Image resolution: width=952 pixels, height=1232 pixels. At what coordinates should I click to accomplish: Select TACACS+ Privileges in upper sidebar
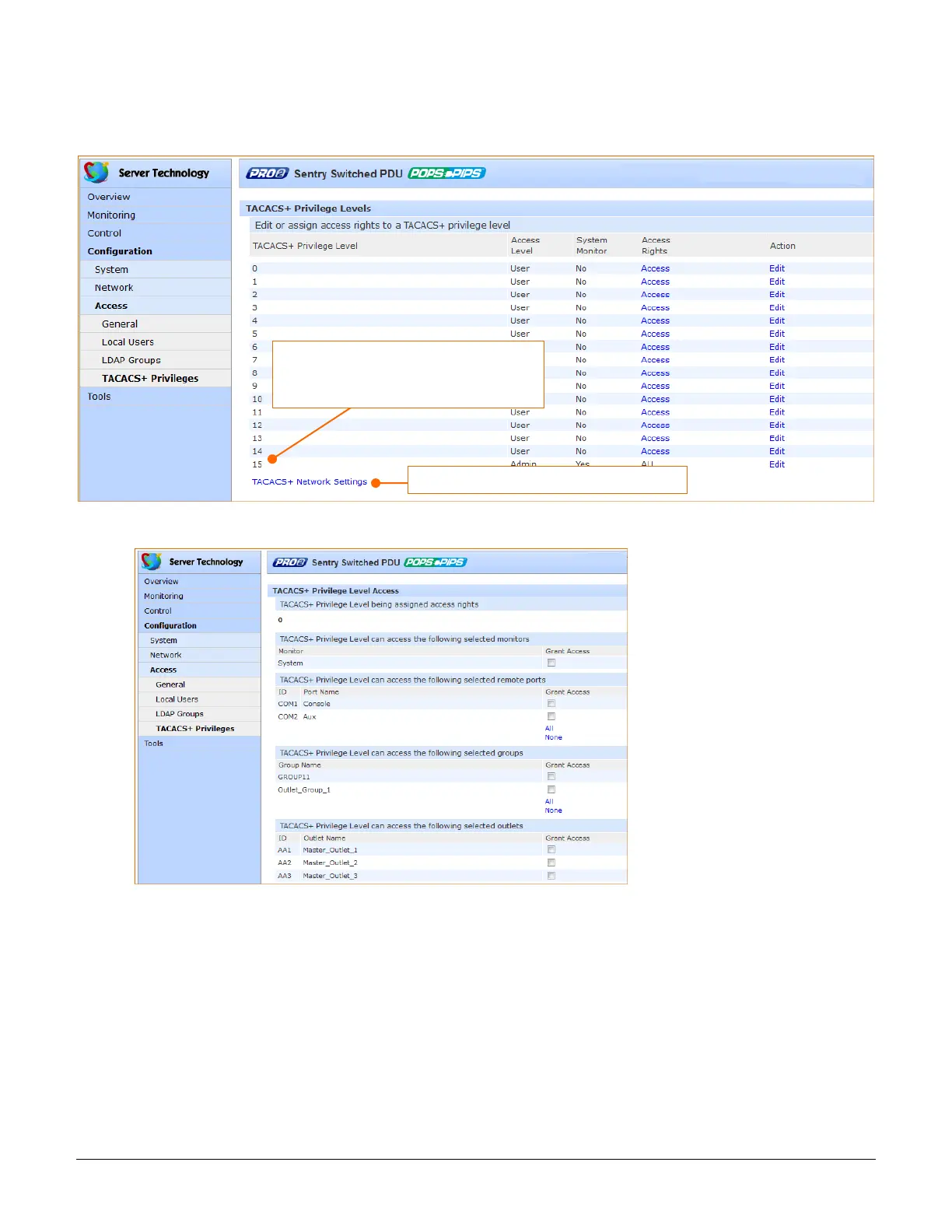pos(150,378)
